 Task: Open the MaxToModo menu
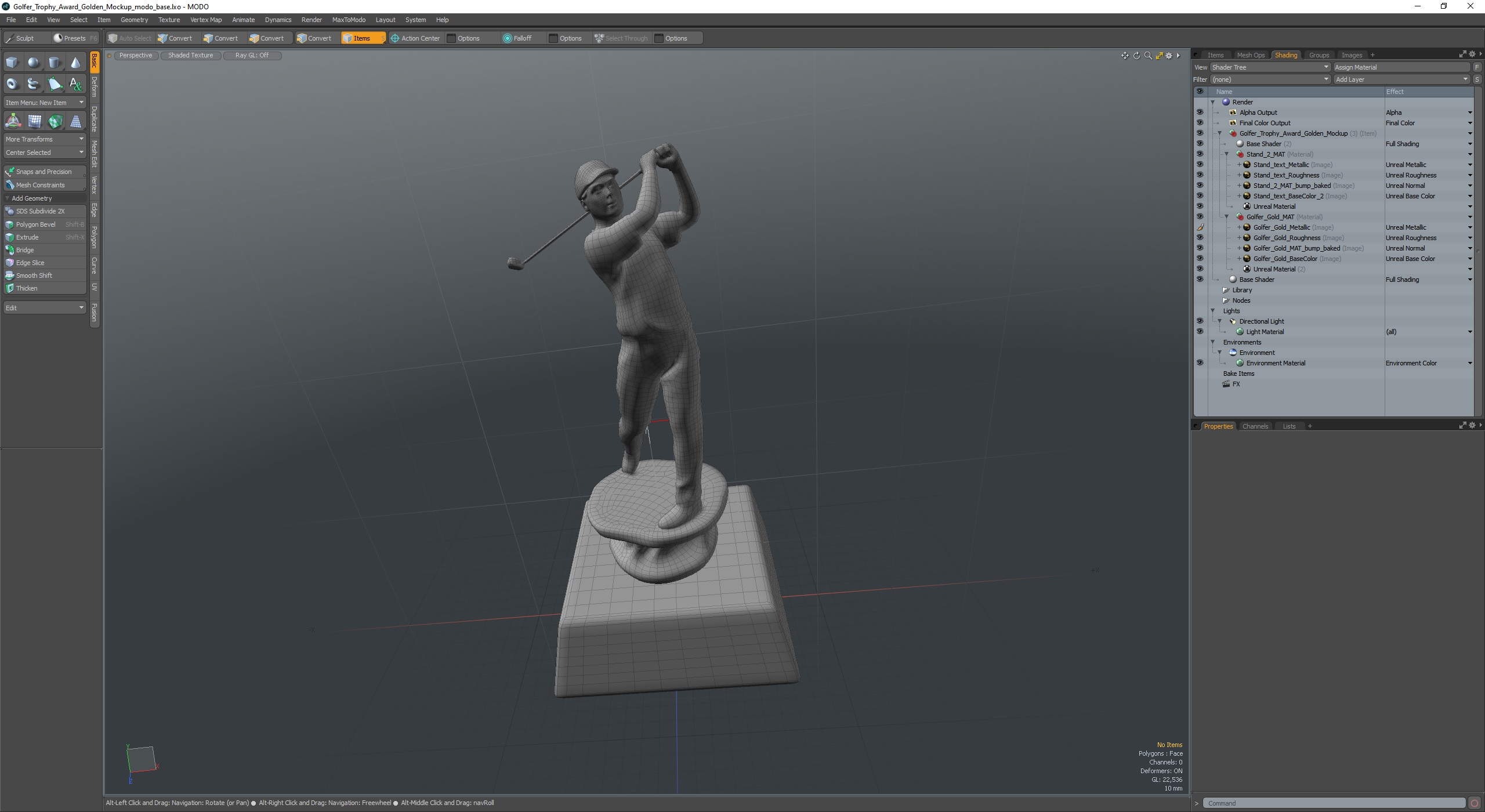[349, 20]
